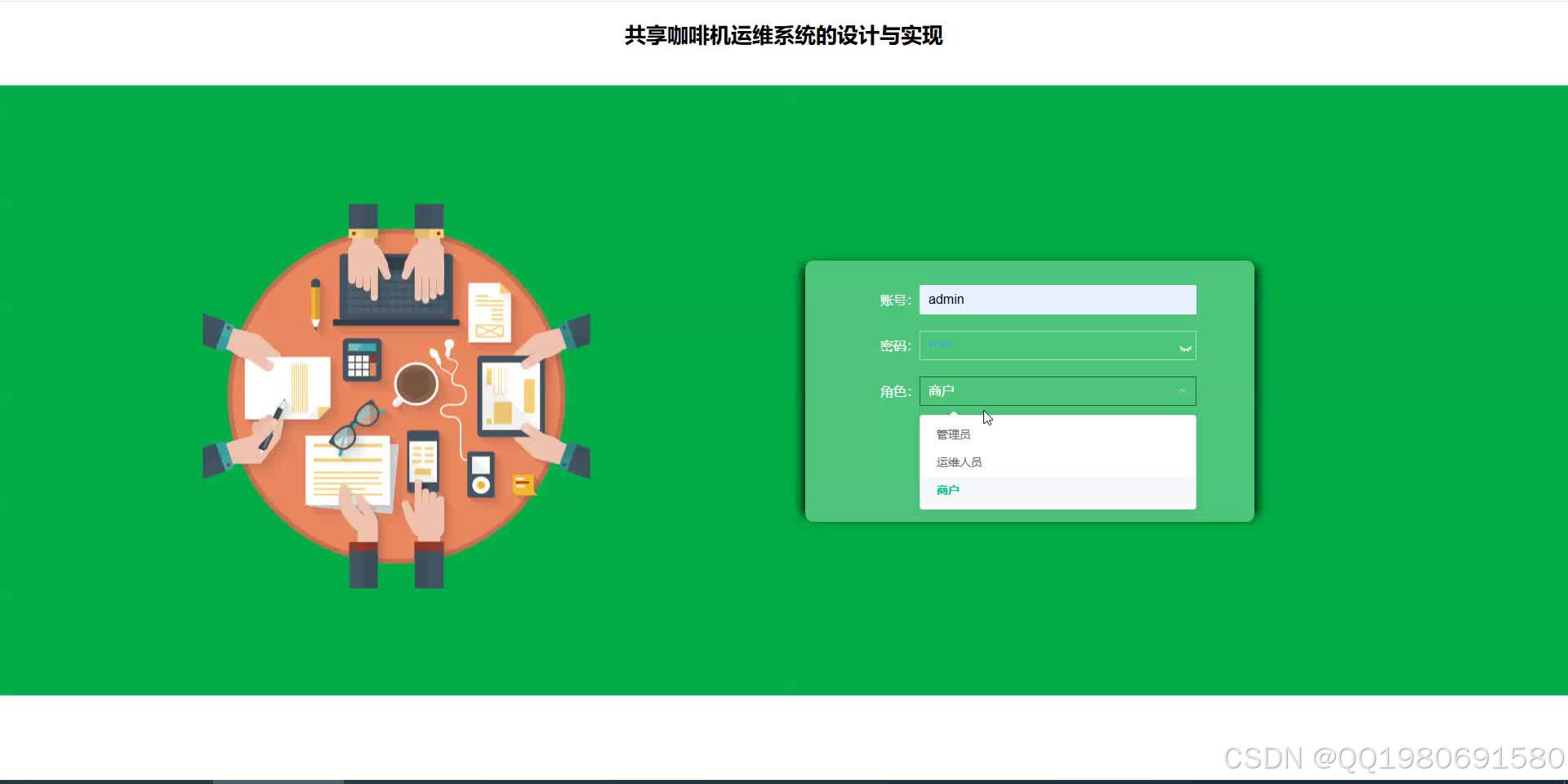Click the admin account input field
This screenshot has width=1568, height=784.
pyautogui.click(x=1058, y=300)
